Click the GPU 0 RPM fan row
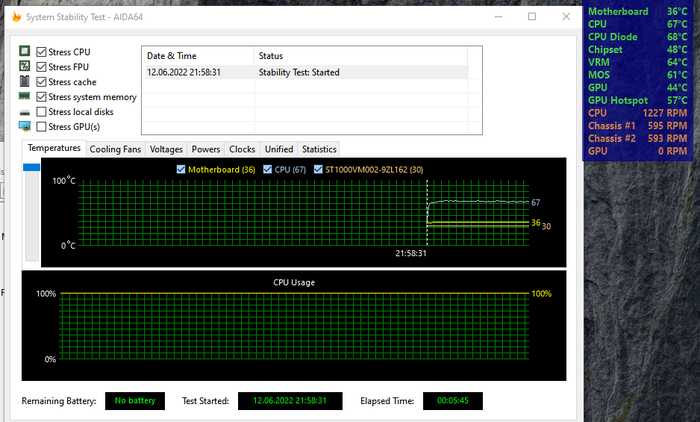 click(638, 151)
